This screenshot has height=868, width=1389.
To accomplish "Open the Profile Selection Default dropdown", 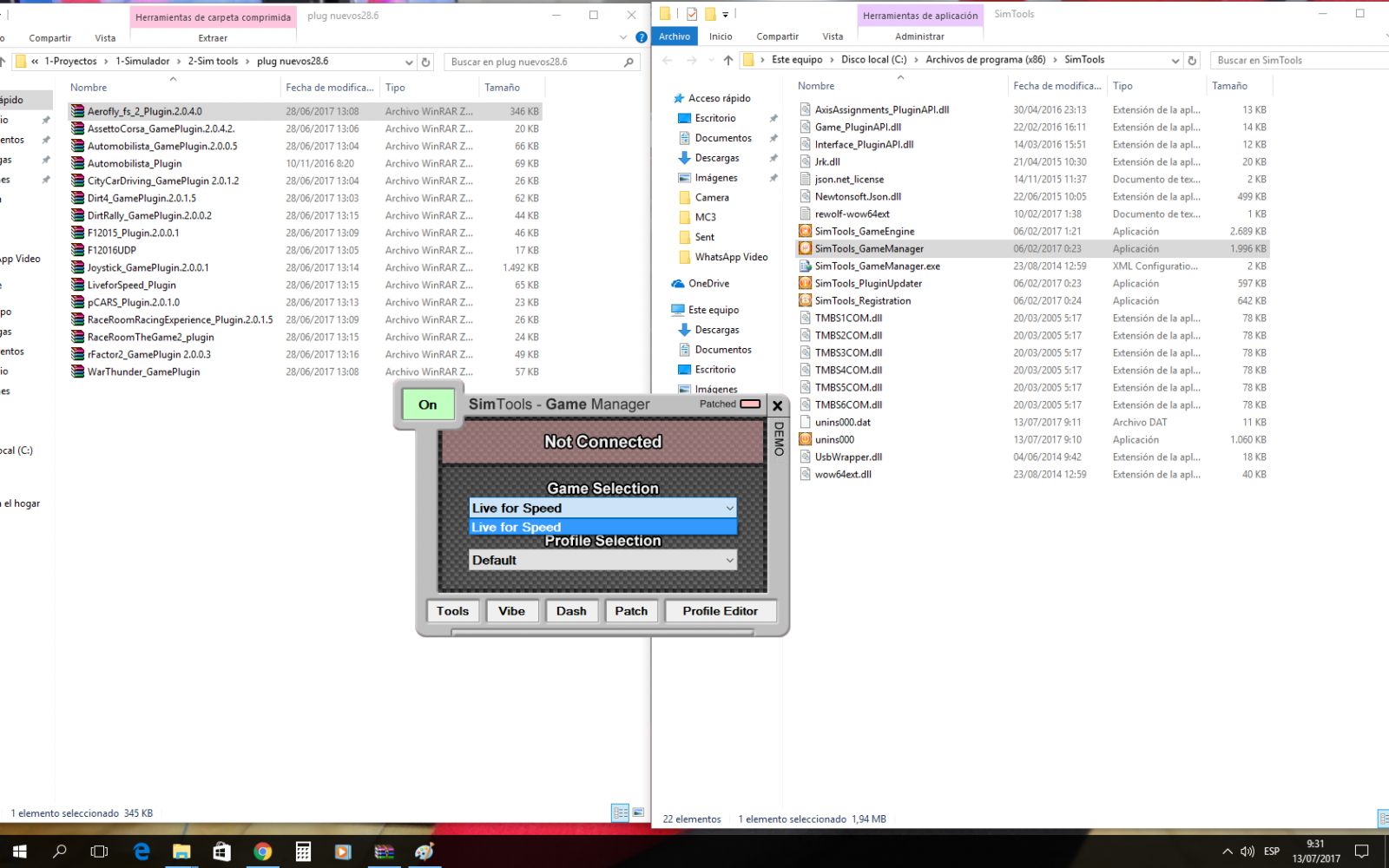I will (602, 560).
